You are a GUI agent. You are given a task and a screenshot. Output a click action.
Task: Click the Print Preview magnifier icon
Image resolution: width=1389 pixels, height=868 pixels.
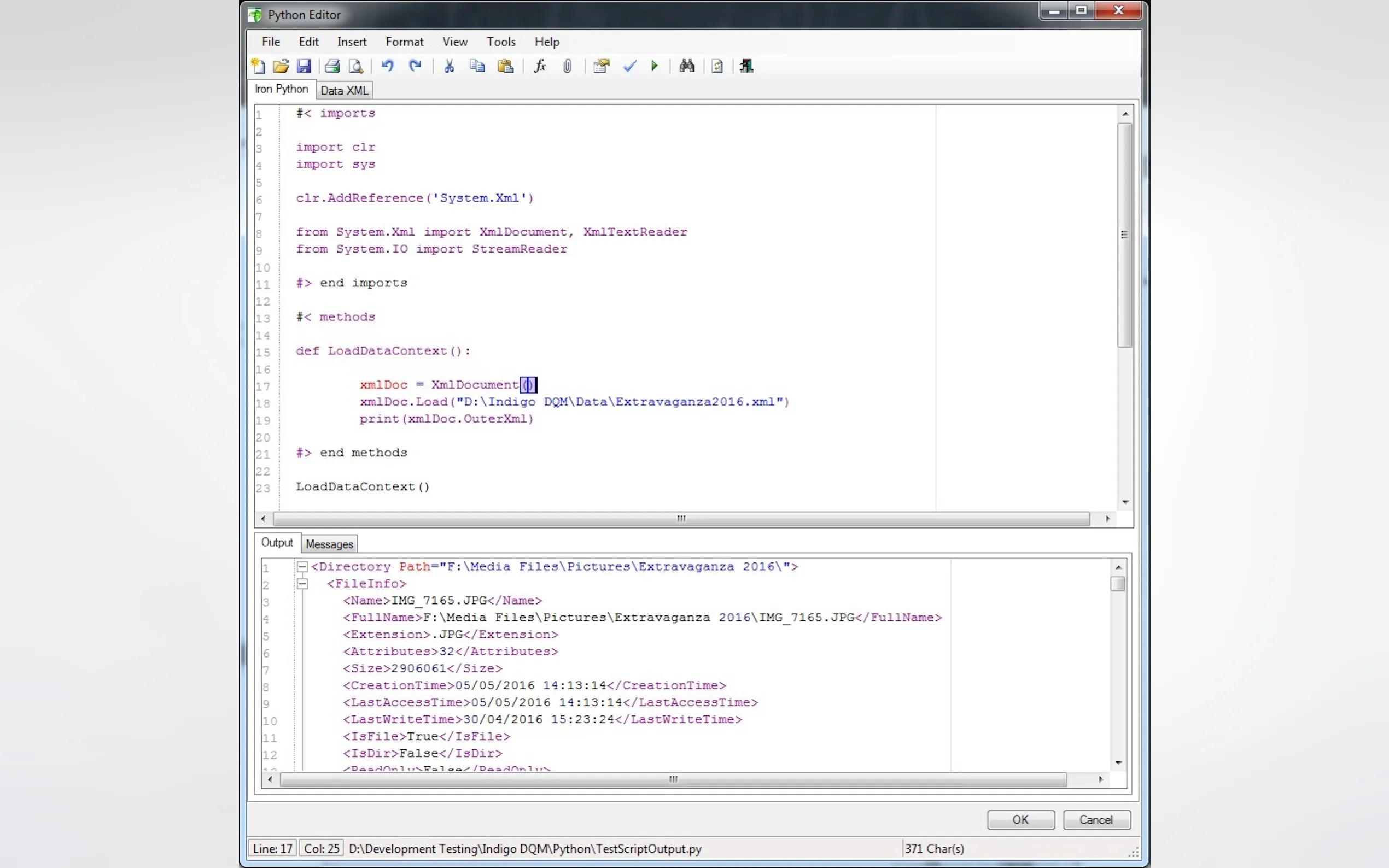click(x=356, y=66)
